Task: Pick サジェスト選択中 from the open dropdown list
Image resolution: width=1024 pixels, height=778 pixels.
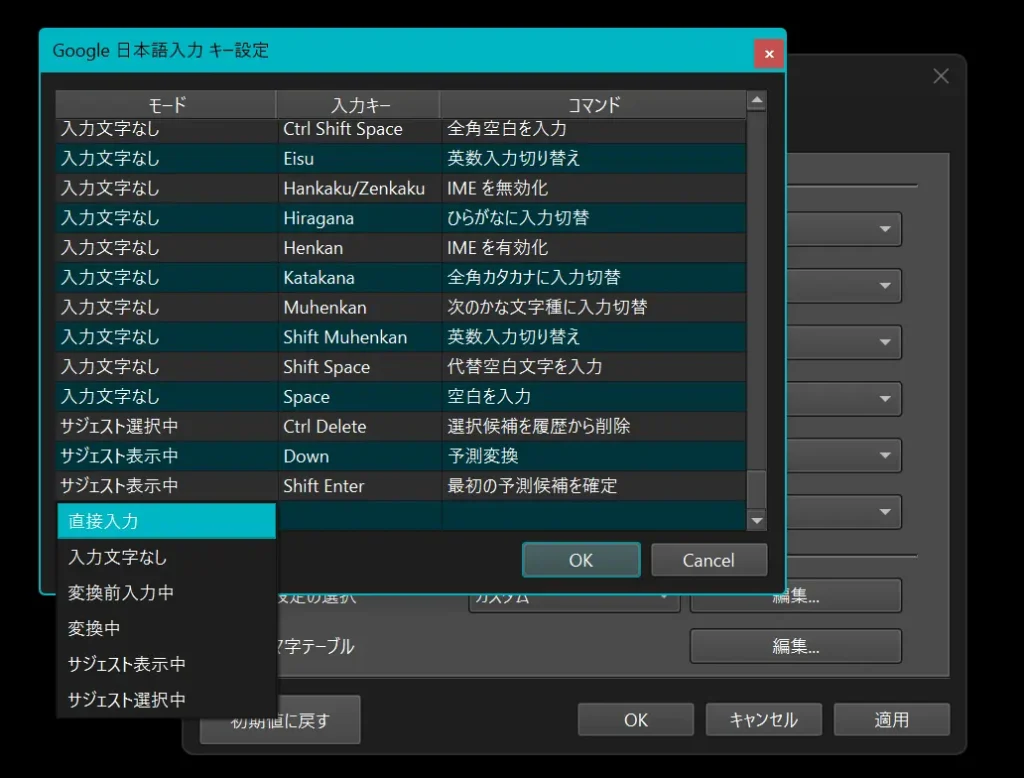Action: 167,700
